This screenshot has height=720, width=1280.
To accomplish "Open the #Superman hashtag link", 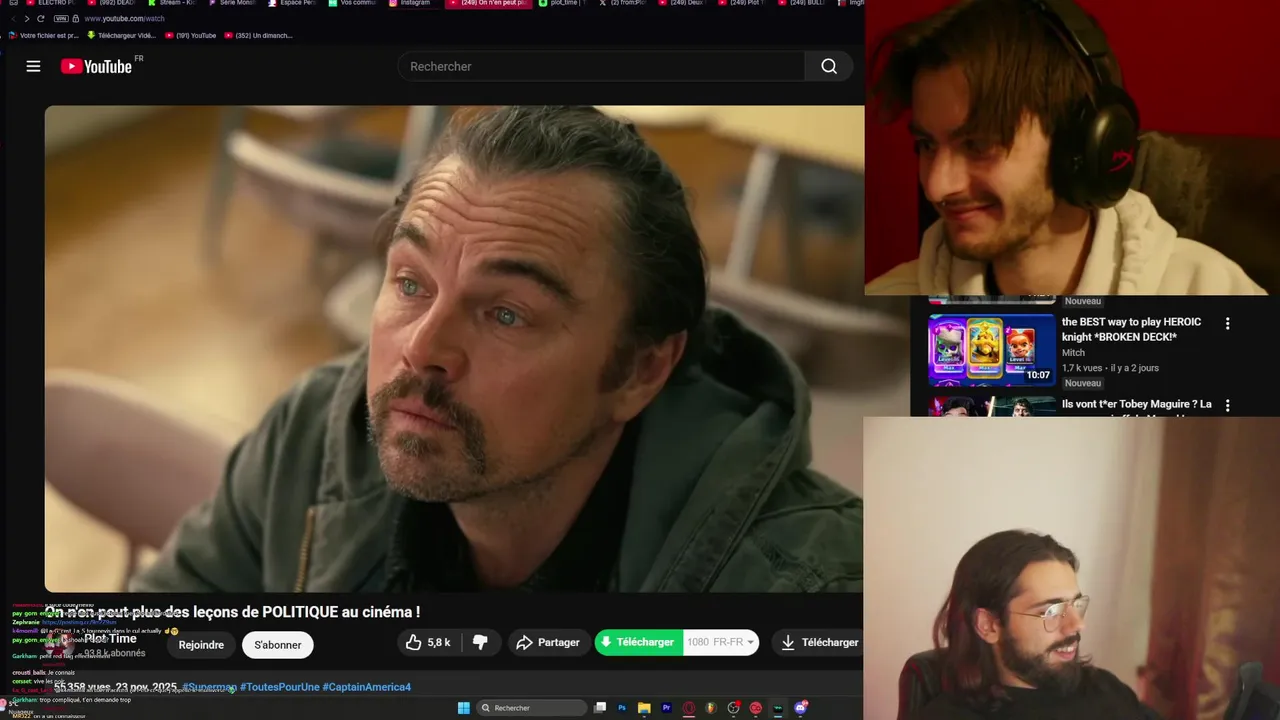I will pyautogui.click(x=209, y=687).
